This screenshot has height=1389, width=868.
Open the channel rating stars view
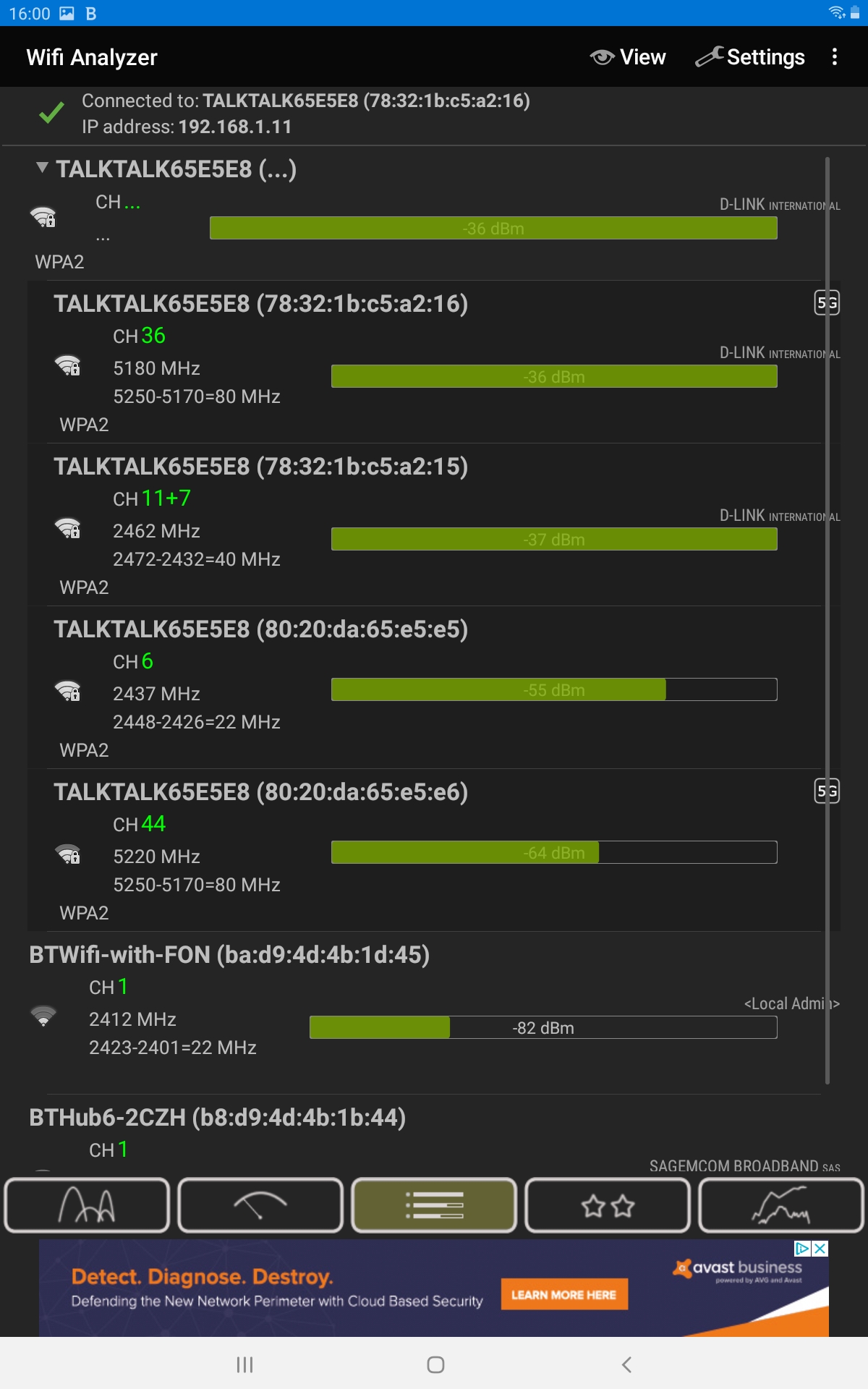tap(608, 1205)
